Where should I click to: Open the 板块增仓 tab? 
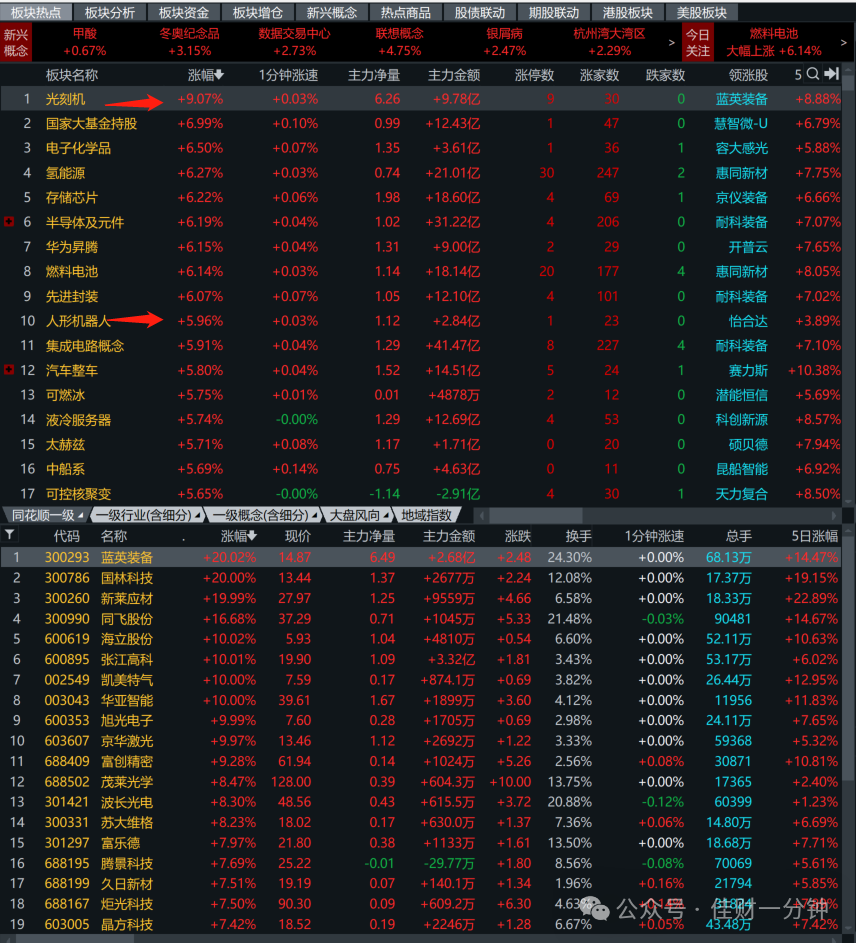pyautogui.click(x=258, y=12)
